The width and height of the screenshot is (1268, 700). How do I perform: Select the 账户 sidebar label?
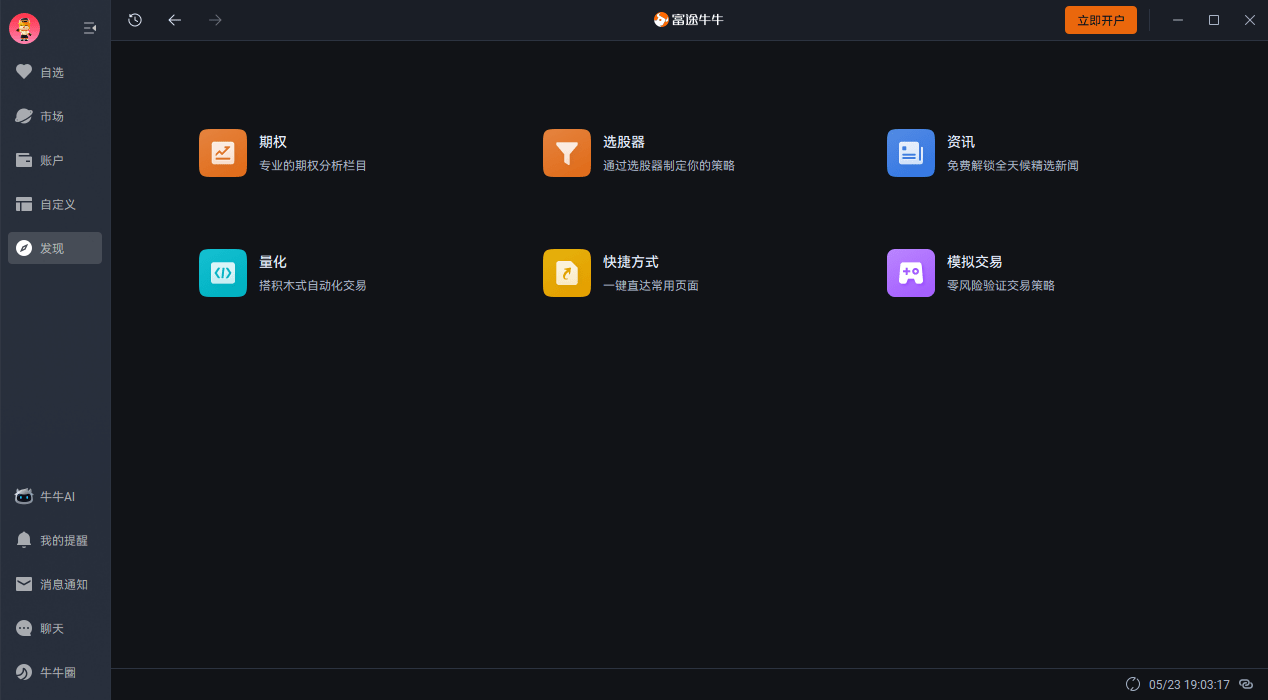(52, 160)
